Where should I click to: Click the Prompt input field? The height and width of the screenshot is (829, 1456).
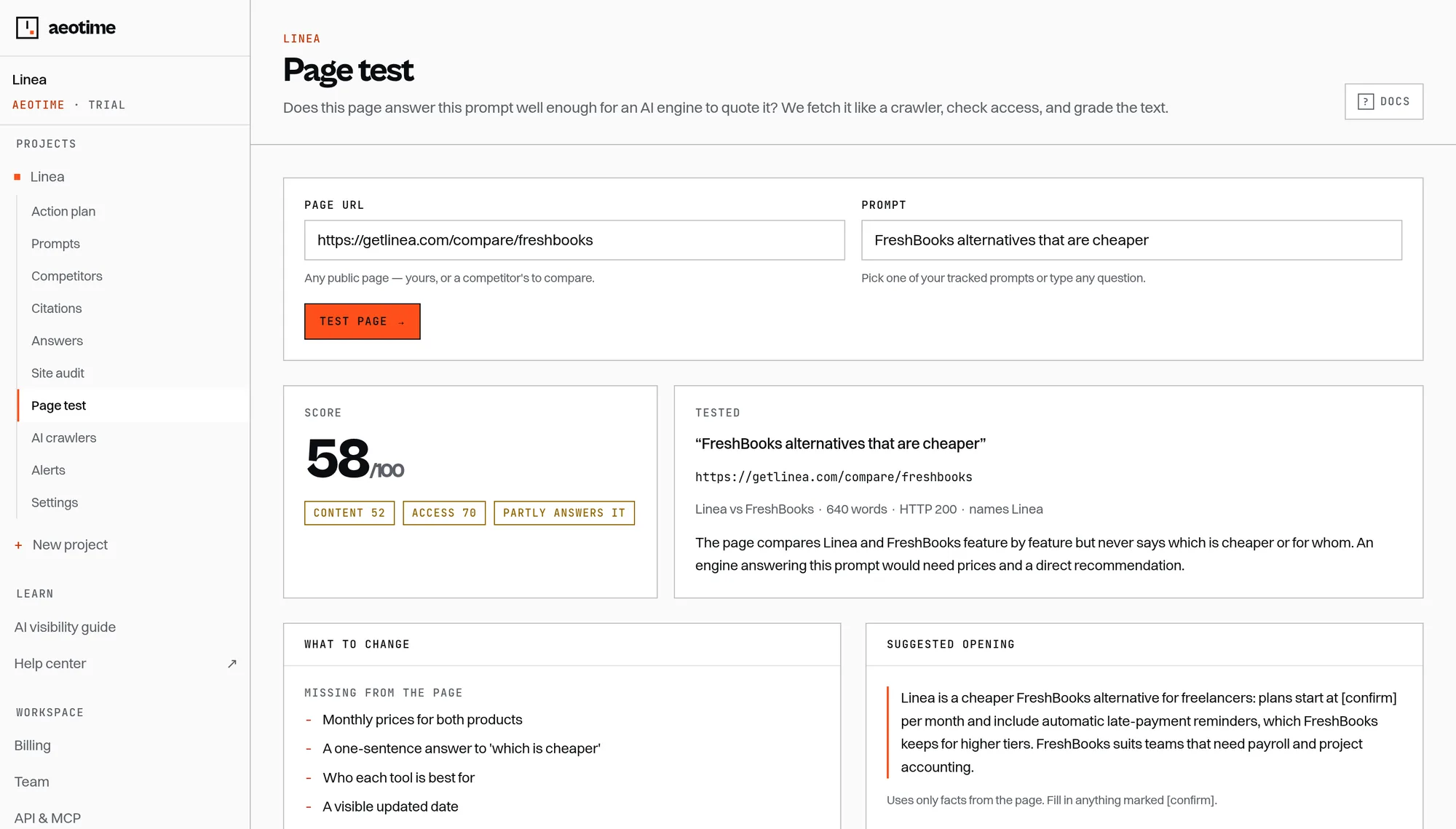(x=1131, y=240)
